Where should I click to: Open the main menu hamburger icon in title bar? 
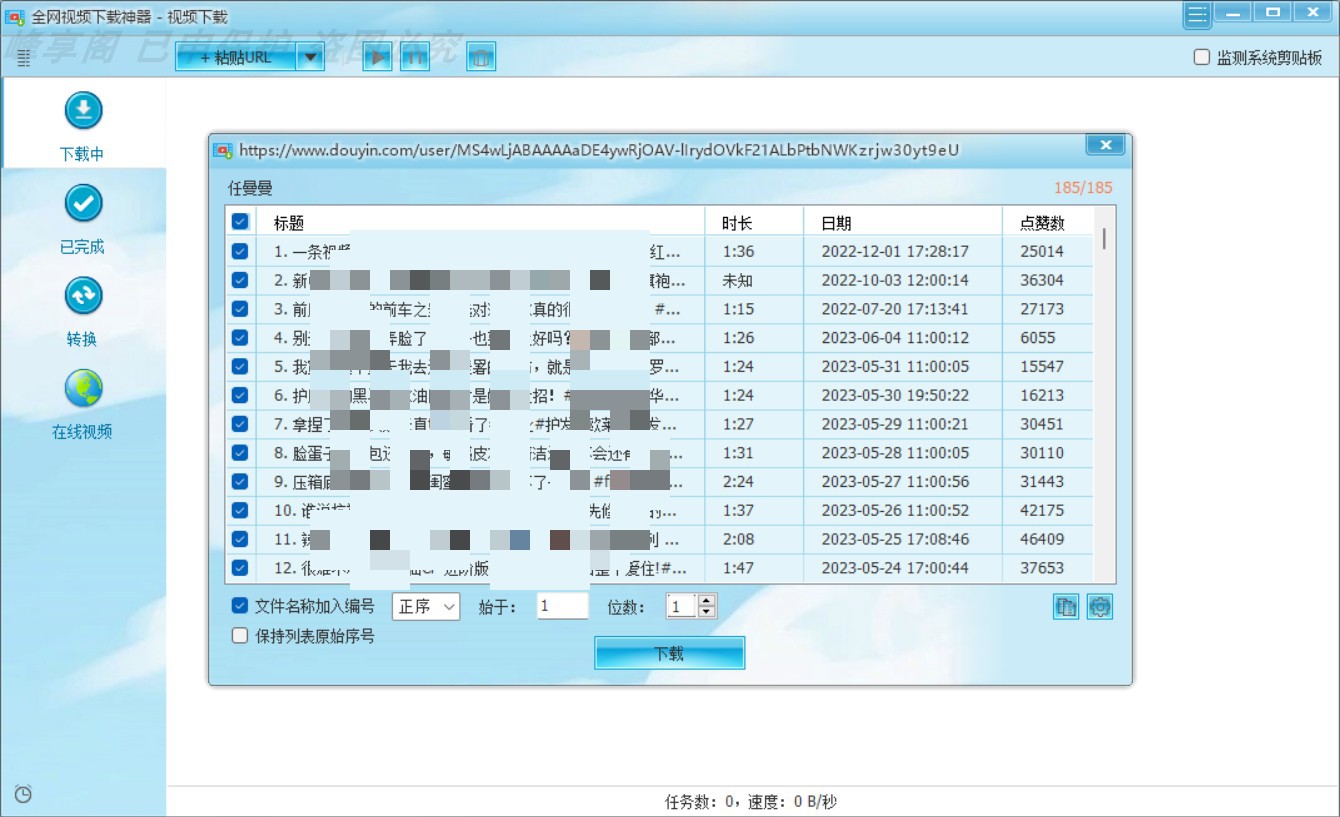pyautogui.click(x=1197, y=14)
